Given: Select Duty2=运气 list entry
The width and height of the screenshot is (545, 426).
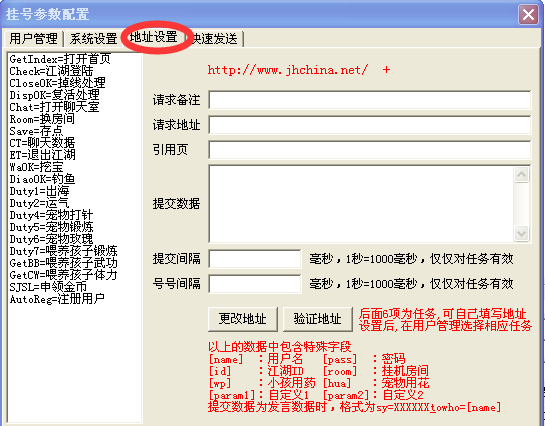Looking at the screenshot, I should click(x=39, y=203).
